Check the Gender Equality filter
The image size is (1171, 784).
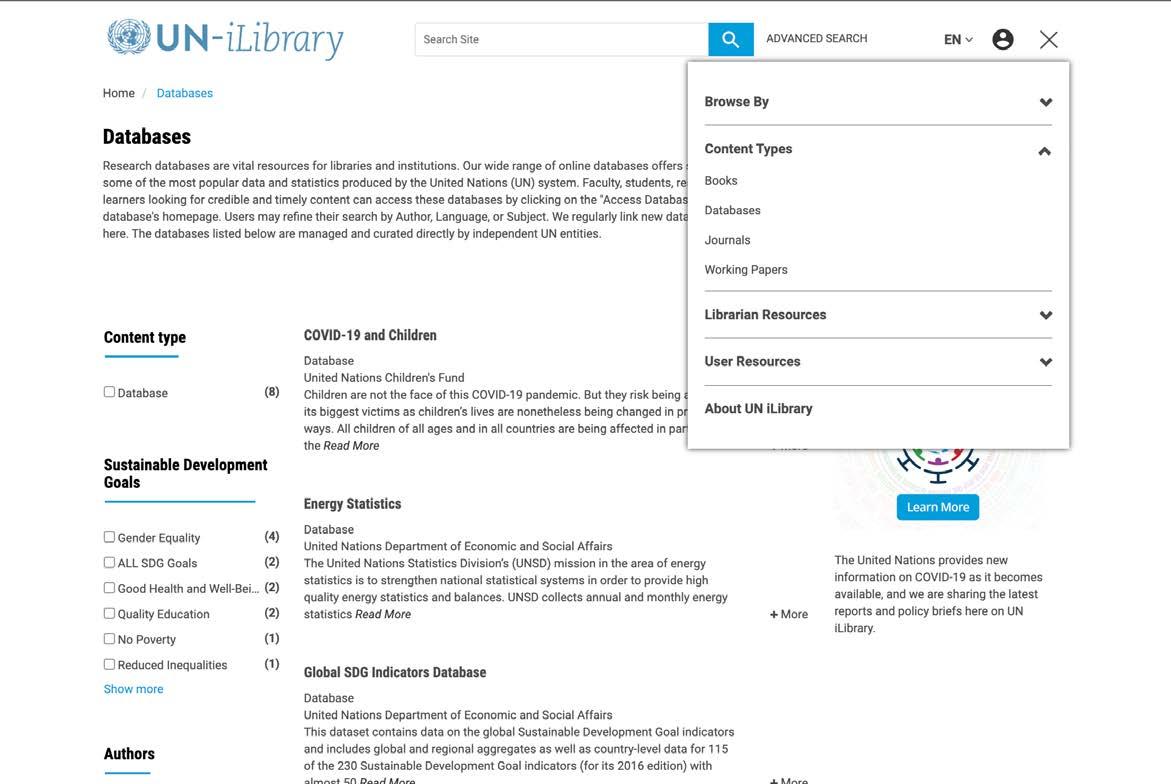(109, 537)
